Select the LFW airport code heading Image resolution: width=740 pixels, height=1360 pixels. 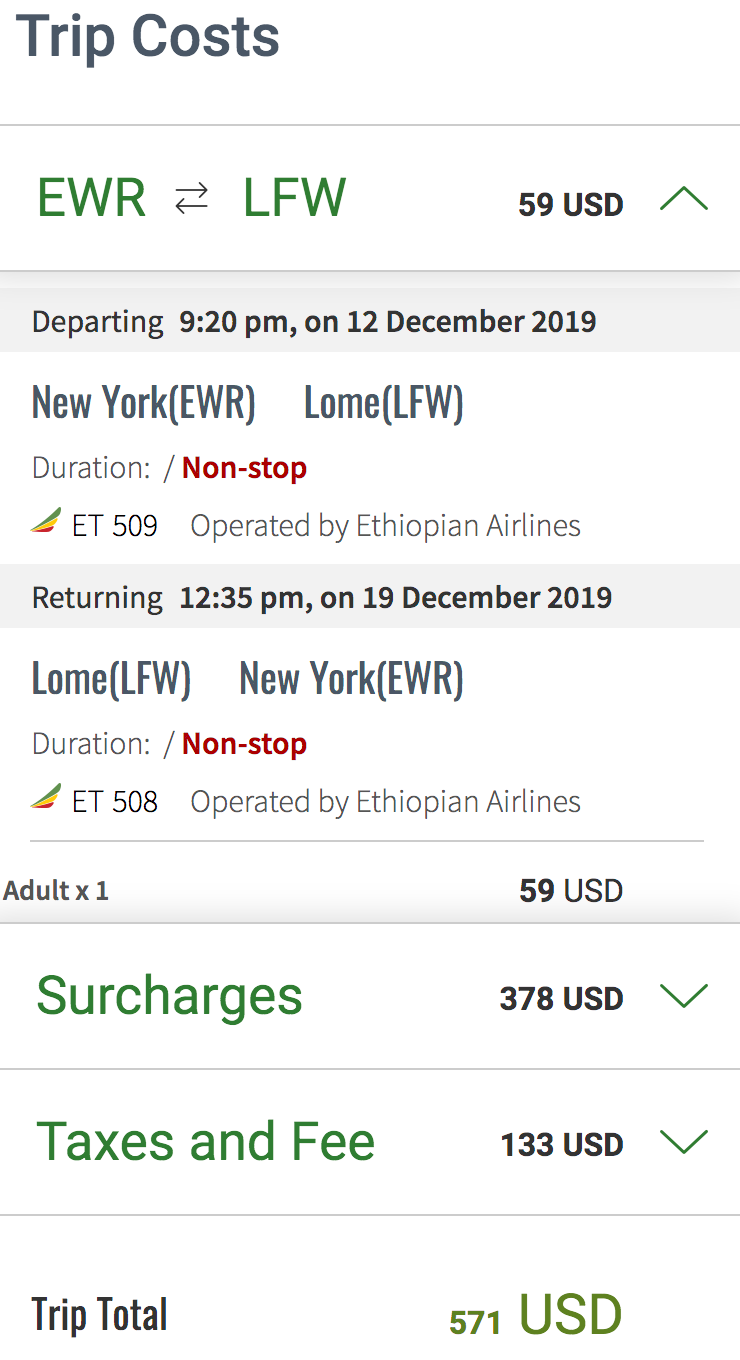coord(295,197)
